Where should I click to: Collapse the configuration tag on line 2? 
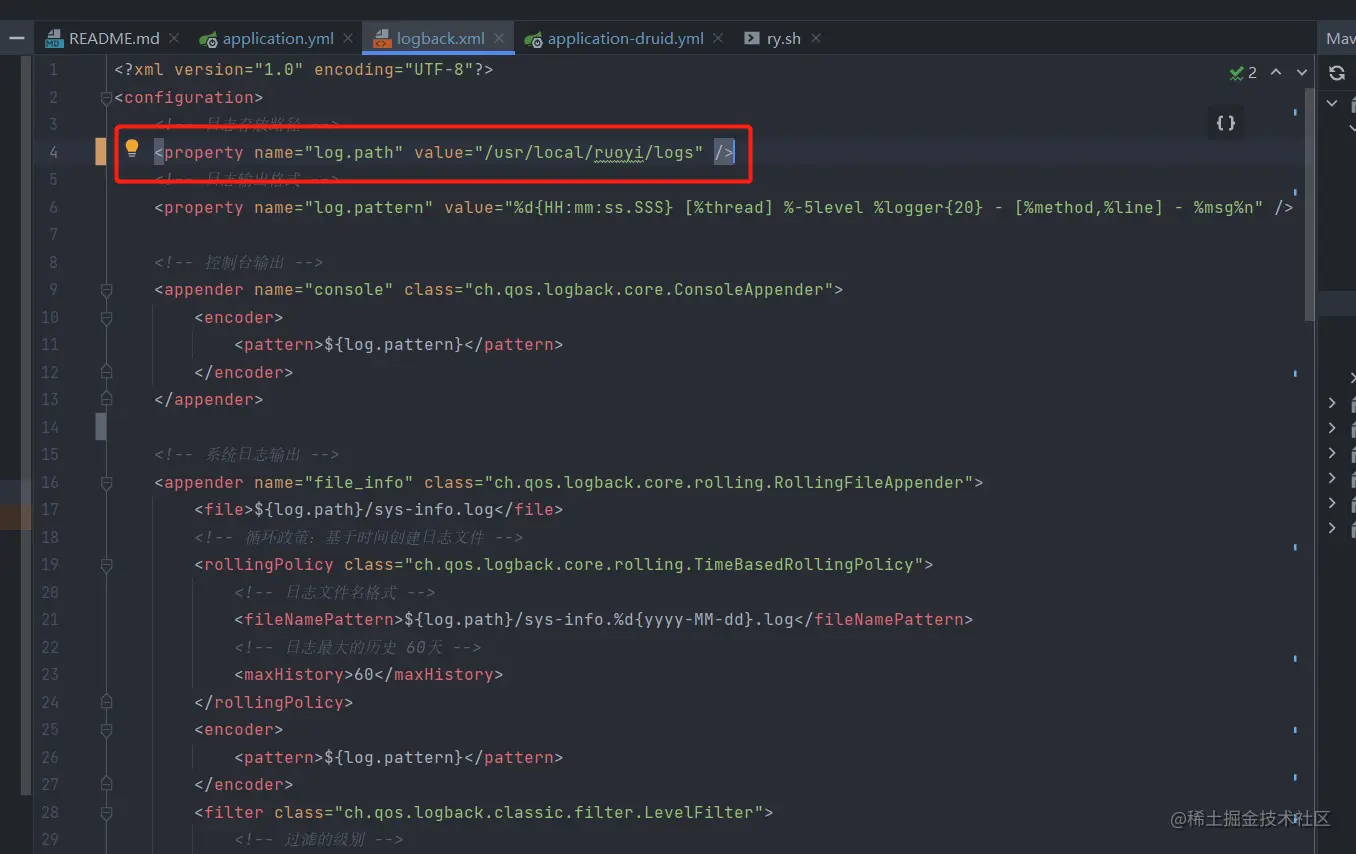click(x=106, y=97)
